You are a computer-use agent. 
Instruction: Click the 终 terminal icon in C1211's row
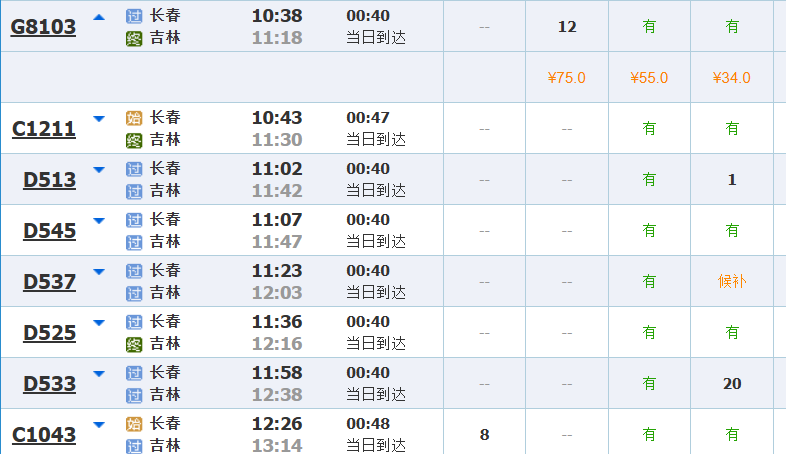(134, 140)
